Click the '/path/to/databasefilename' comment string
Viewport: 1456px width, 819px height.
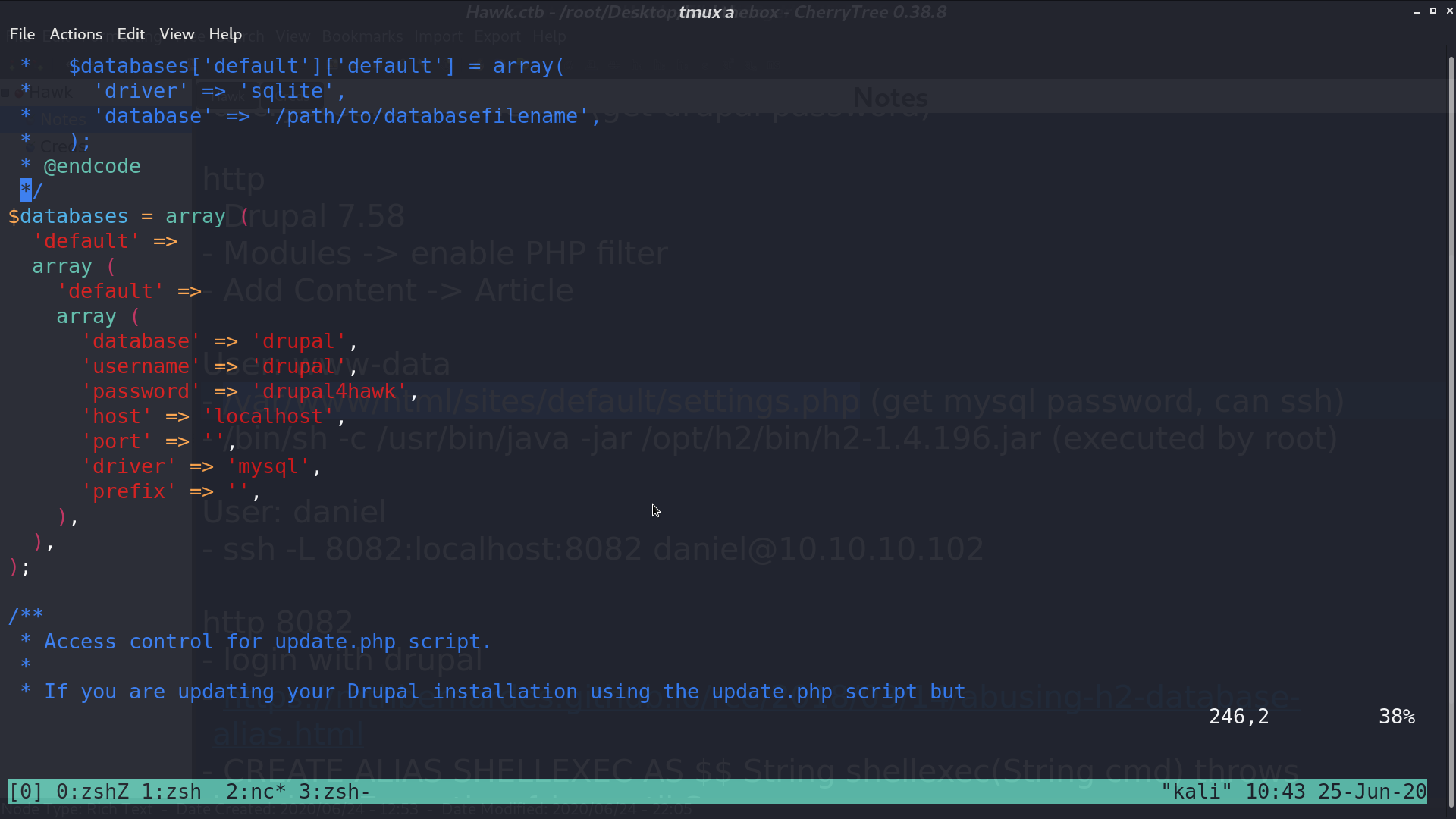click(x=426, y=116)
